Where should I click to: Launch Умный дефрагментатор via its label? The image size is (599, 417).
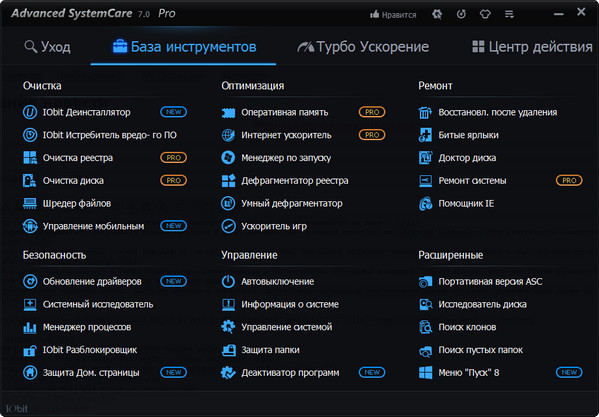tap(292, 204)
